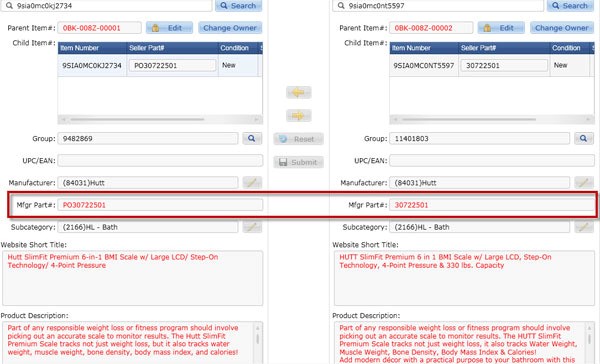The height and width of the screenshot is (364, 600).
Task: Click left Website Short Title text area
Action: tap(132, 278)
